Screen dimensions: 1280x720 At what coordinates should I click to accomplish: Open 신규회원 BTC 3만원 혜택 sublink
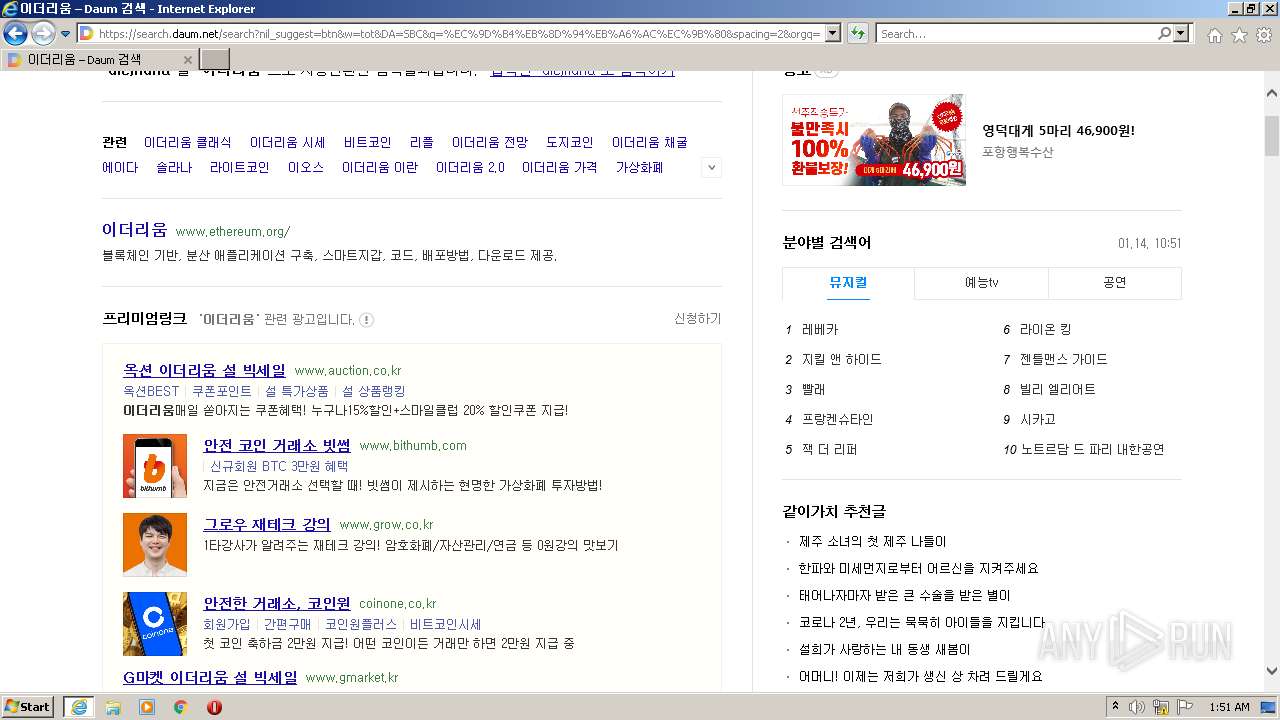point(279,466)
